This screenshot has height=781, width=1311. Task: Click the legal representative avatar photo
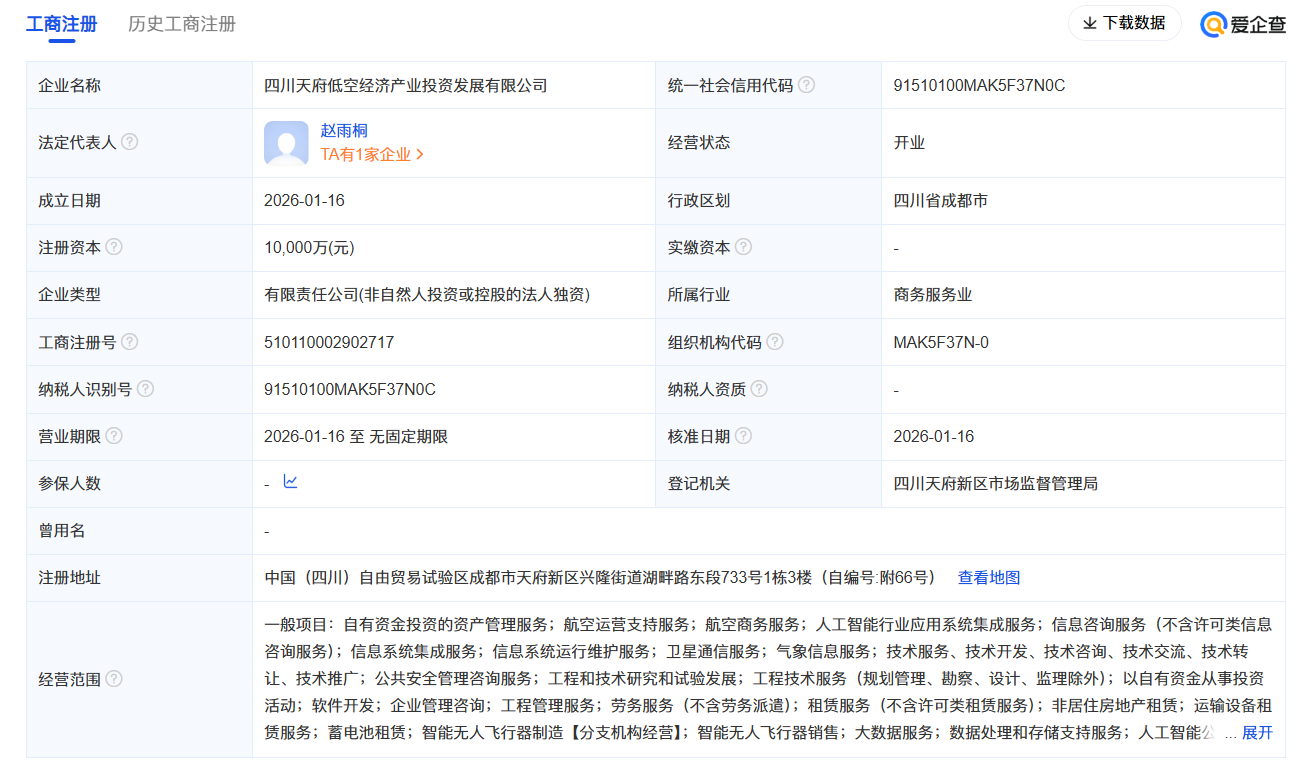[x=286, y=142]
